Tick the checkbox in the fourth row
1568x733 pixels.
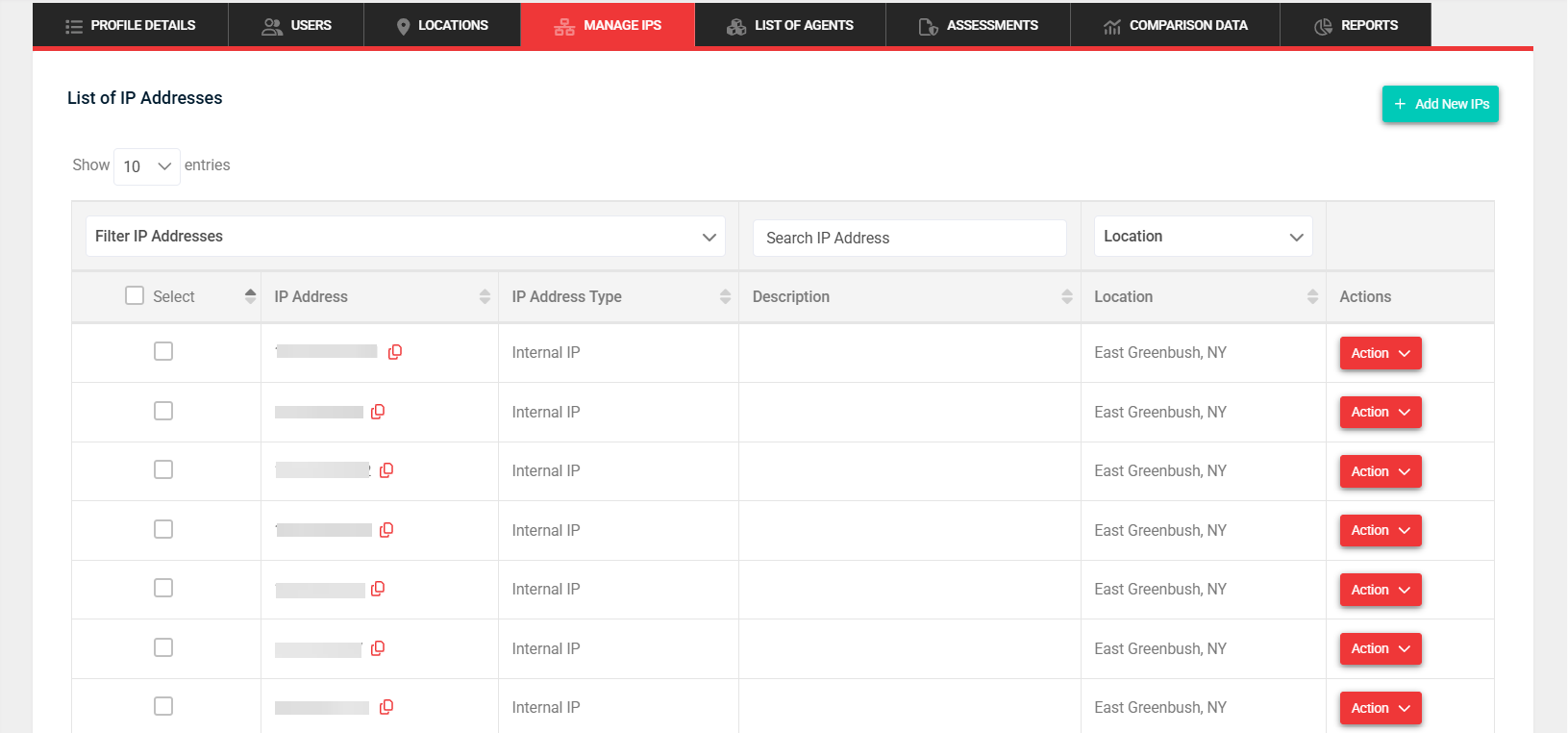click(163, 529)
